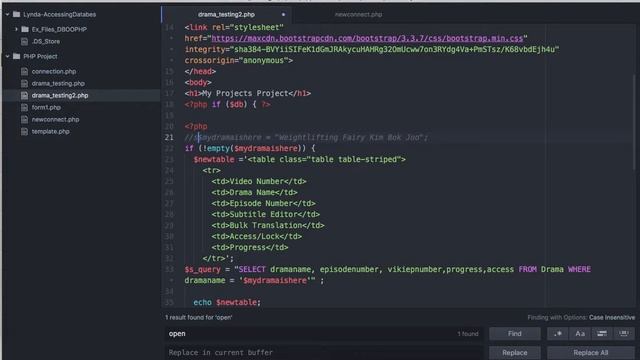
Task: Click the editor vertical scrollbar
Action: 635,121
